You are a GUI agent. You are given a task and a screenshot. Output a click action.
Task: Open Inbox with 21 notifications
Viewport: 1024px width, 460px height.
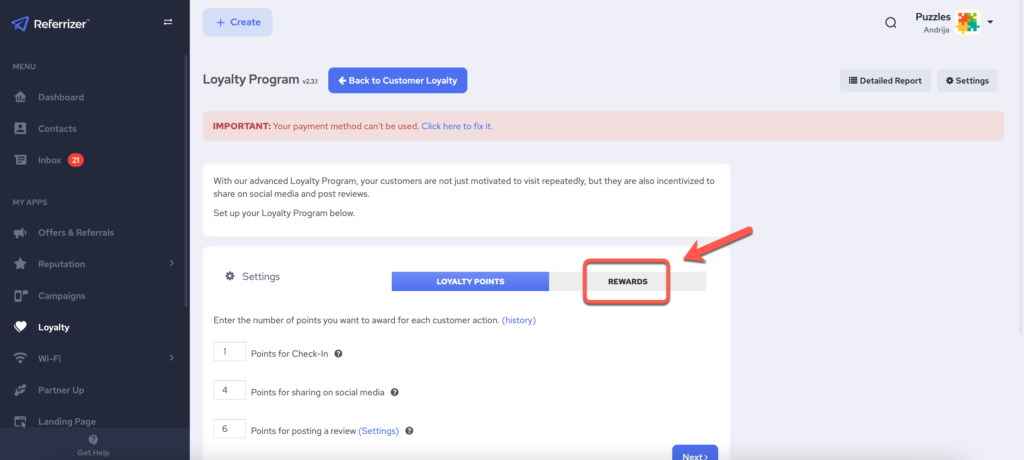[x=49, y=160]
